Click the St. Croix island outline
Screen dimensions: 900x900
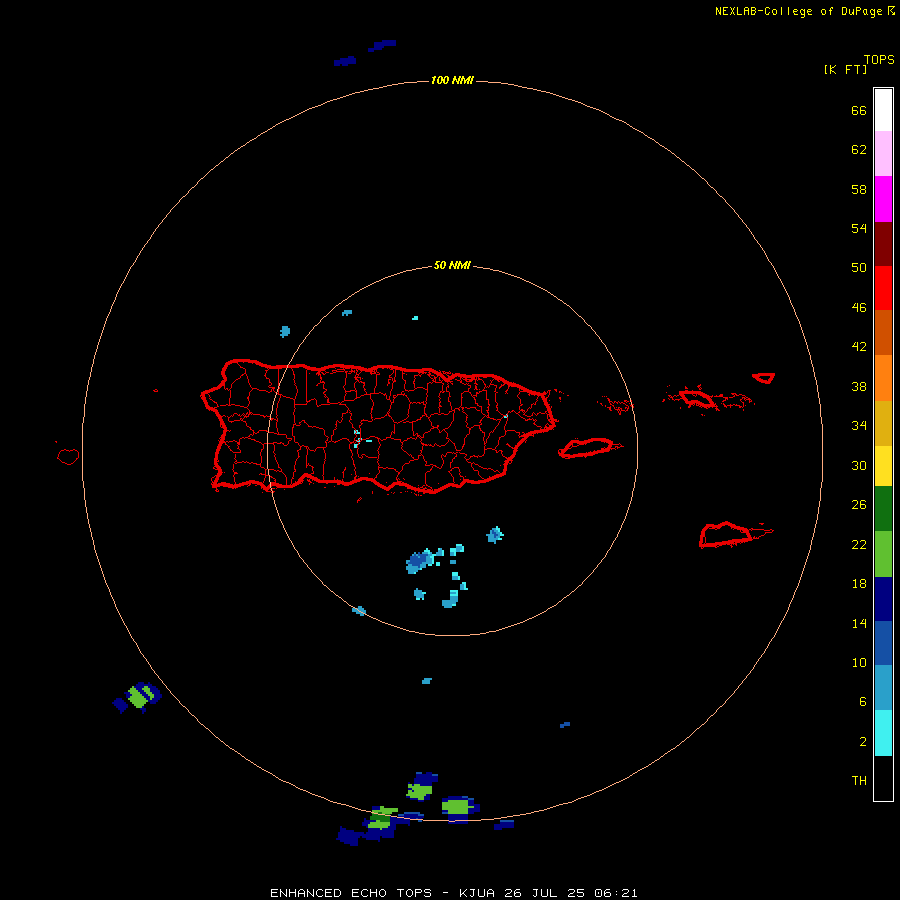click(728, 534)
